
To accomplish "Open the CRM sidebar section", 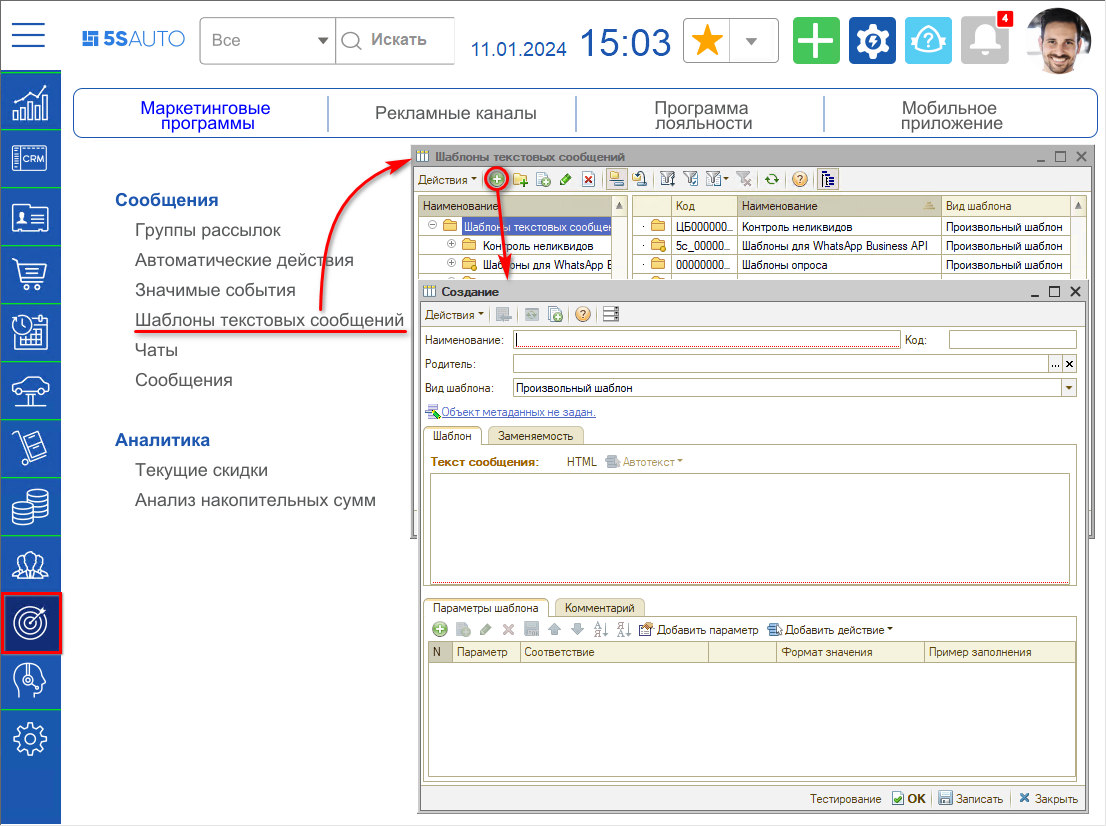I will click(x=30, y=159).
